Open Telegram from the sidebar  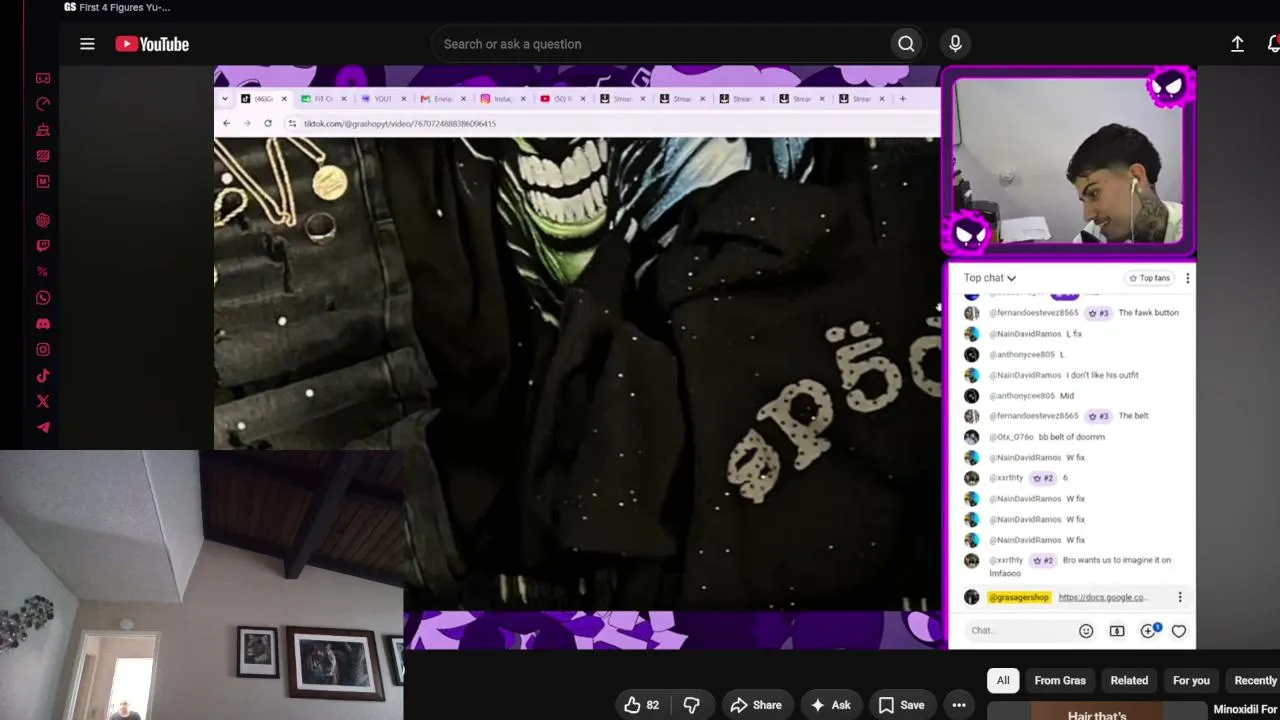click(x=43, y=427)
